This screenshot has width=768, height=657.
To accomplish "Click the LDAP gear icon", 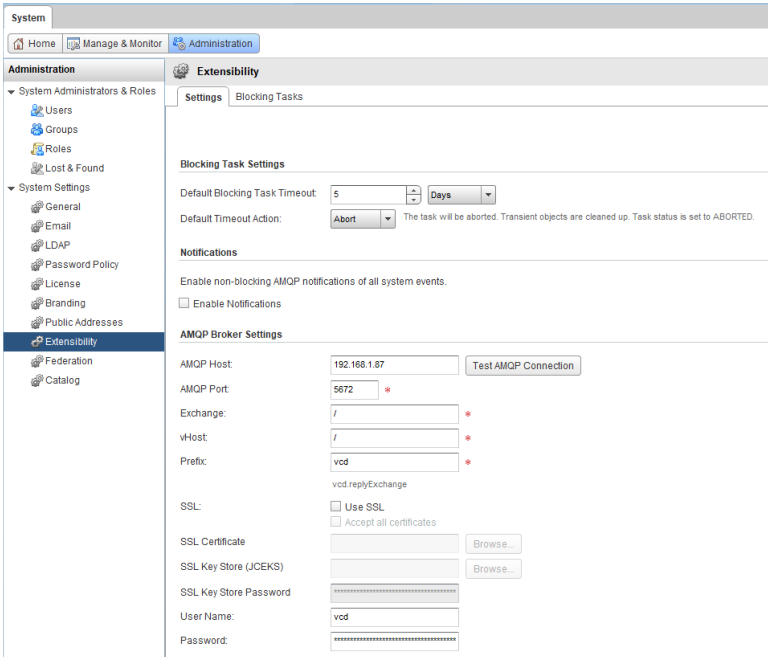I will click(x=37, y=245).
